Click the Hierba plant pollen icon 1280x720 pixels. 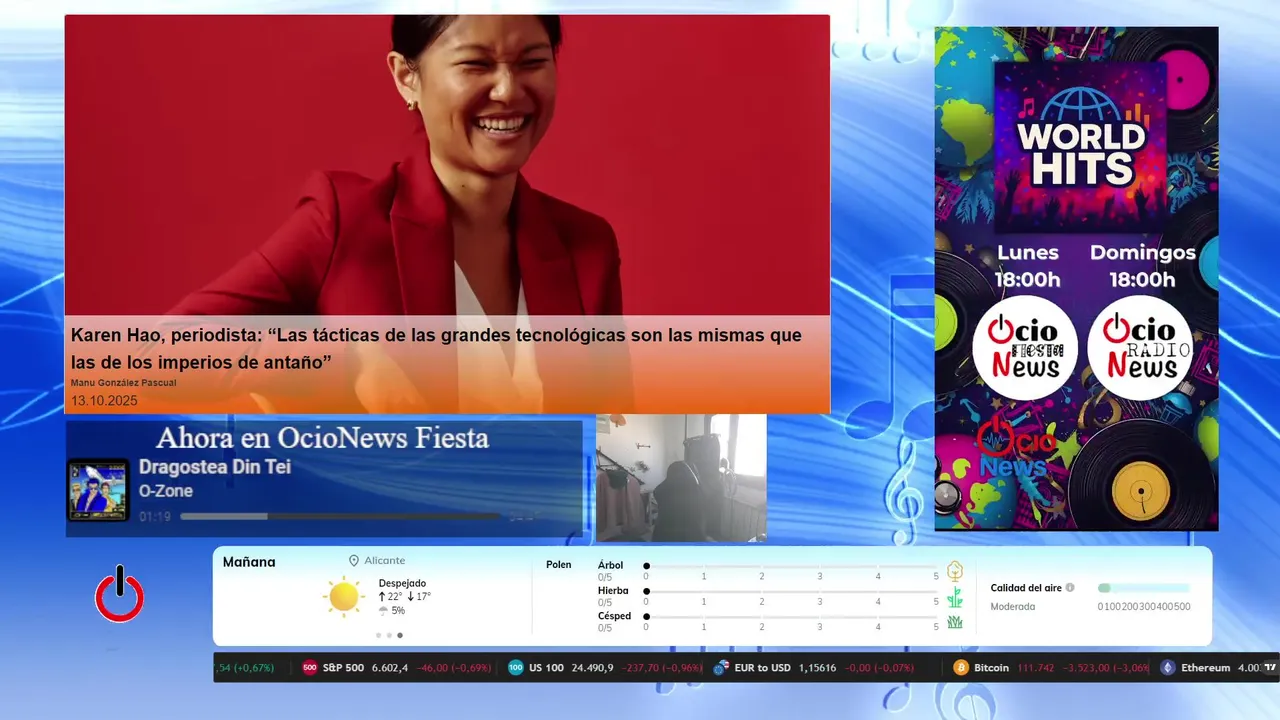(955, 597)
